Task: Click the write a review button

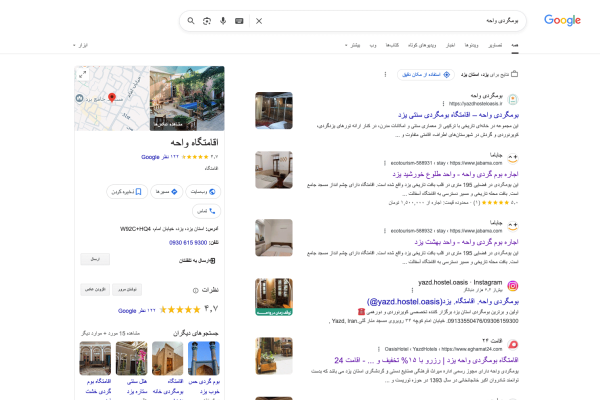Action: tap(127, 289)
